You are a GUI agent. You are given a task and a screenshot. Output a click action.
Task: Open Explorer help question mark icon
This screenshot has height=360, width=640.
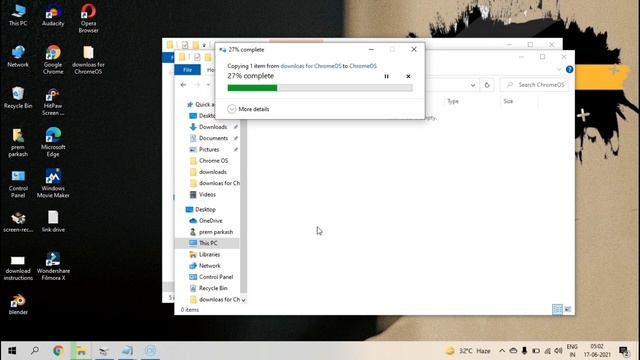click(x=569, y=70)
